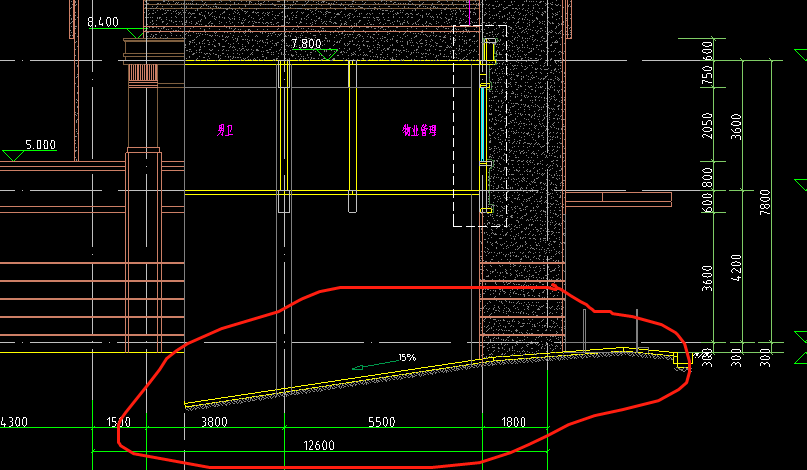
Task: Select the triangle marker under 5.000
Action: 14,155
